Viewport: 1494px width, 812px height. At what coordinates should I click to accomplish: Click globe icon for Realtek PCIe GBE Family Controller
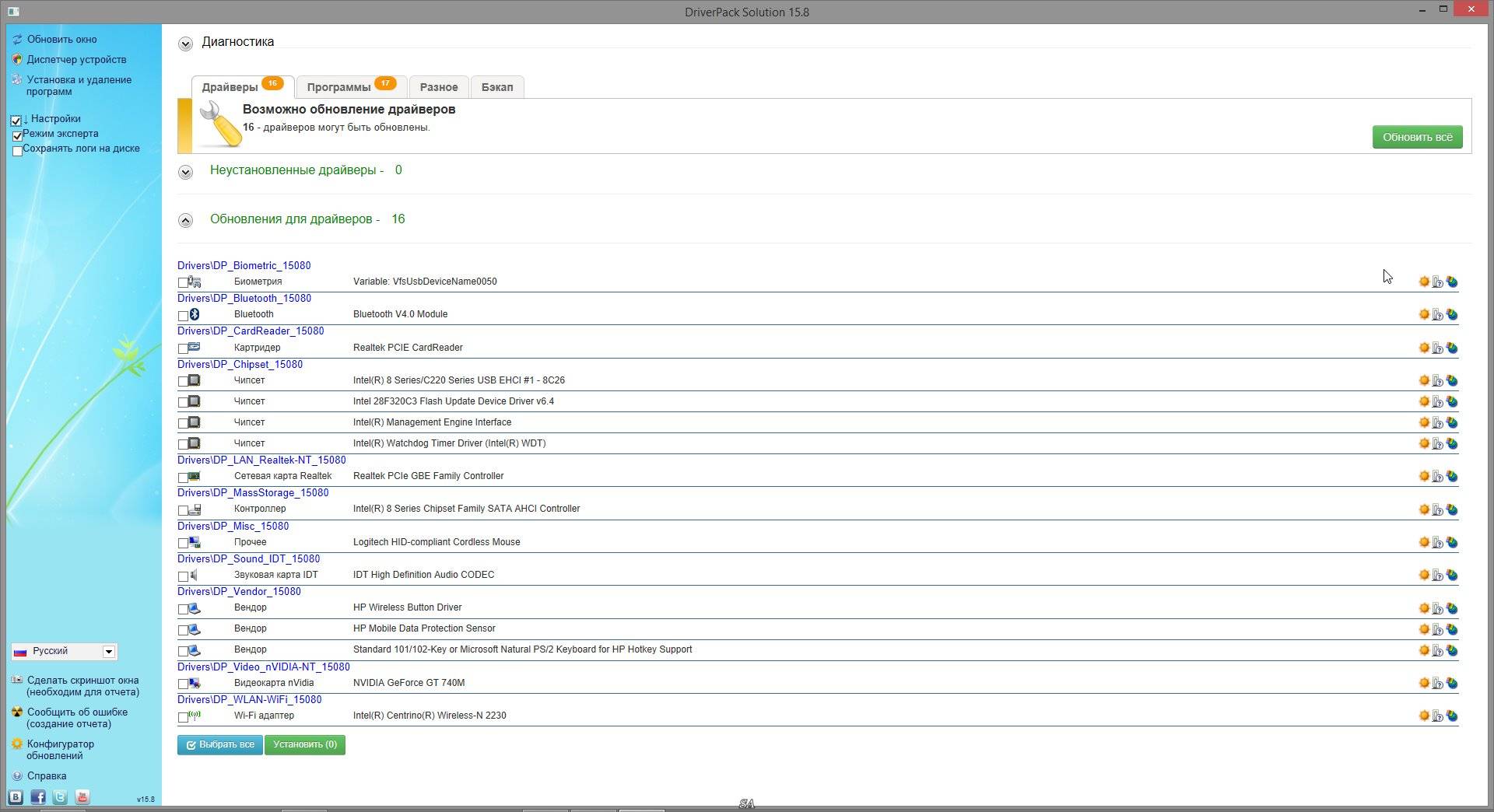coord(1452,477)
